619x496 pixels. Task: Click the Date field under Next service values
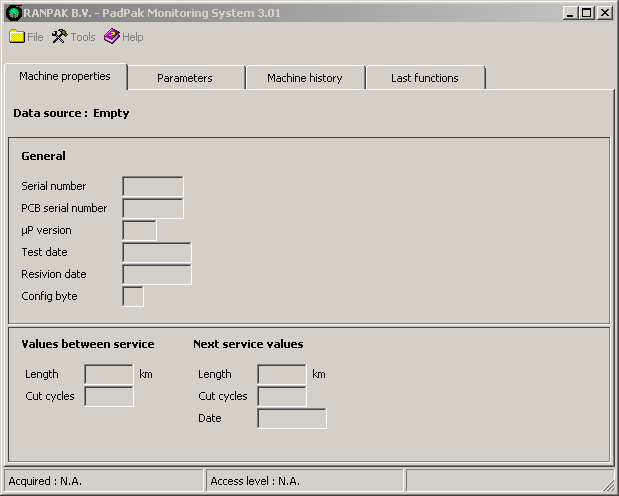point(292,419)
